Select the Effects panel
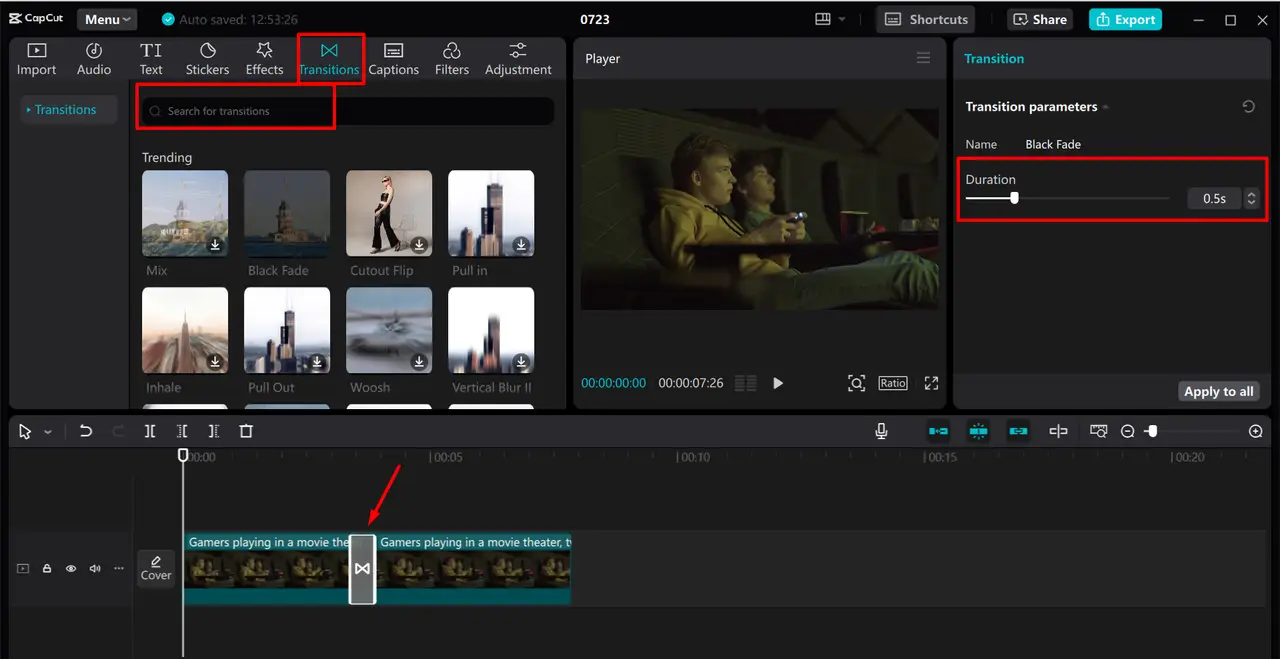This screenshot has height=659, width=1280. tap(264, 57)
